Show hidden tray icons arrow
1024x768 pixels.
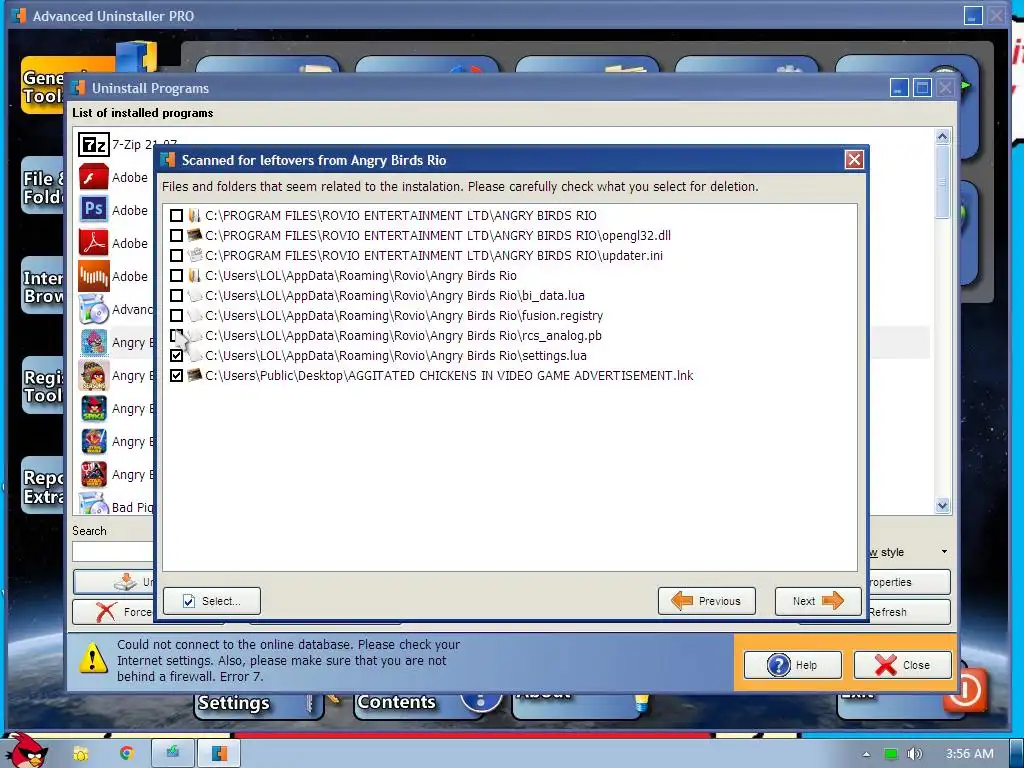point(866,754)
